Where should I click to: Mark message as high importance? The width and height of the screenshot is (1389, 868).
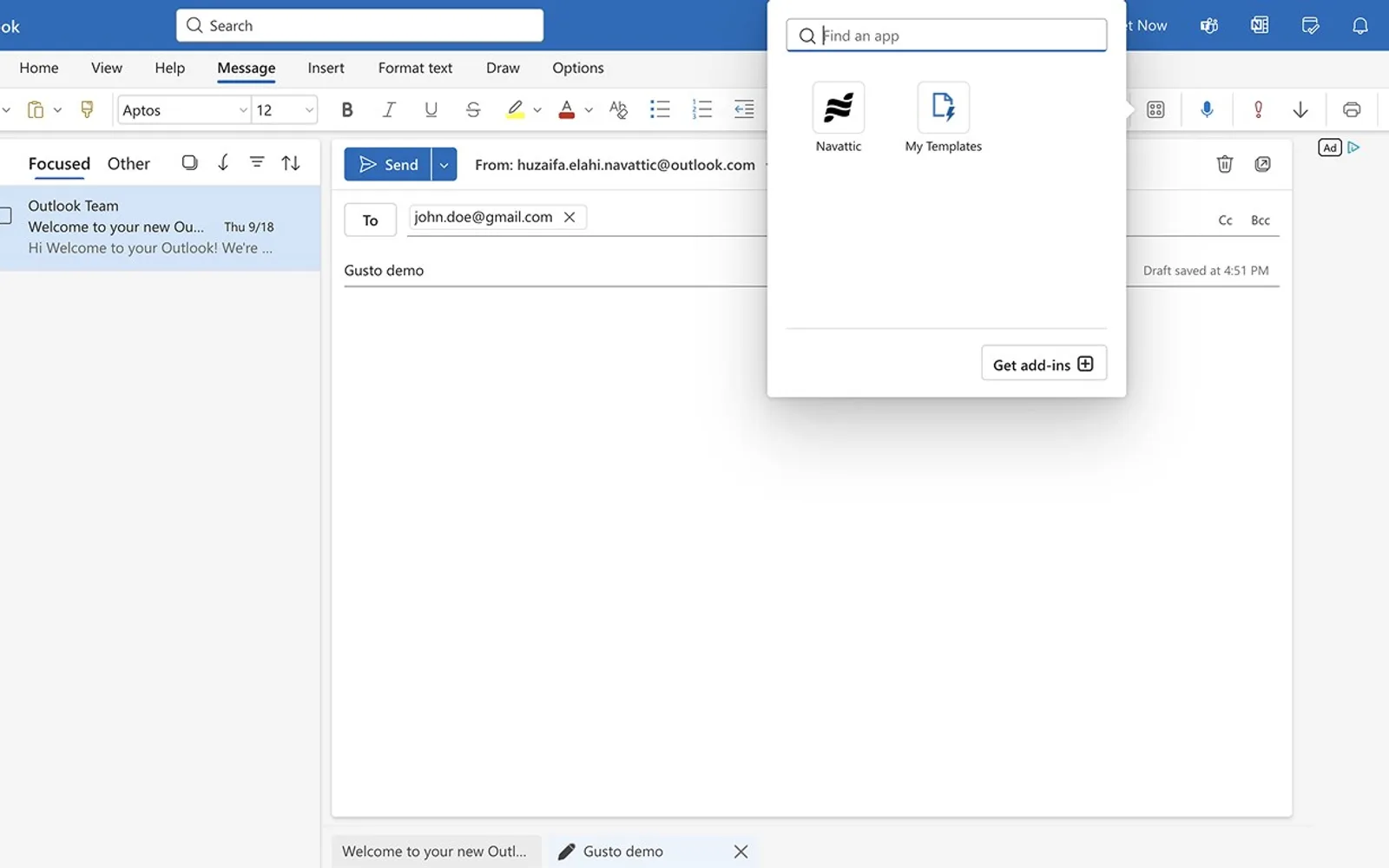pyautogui.click(x=1258, y=109)
